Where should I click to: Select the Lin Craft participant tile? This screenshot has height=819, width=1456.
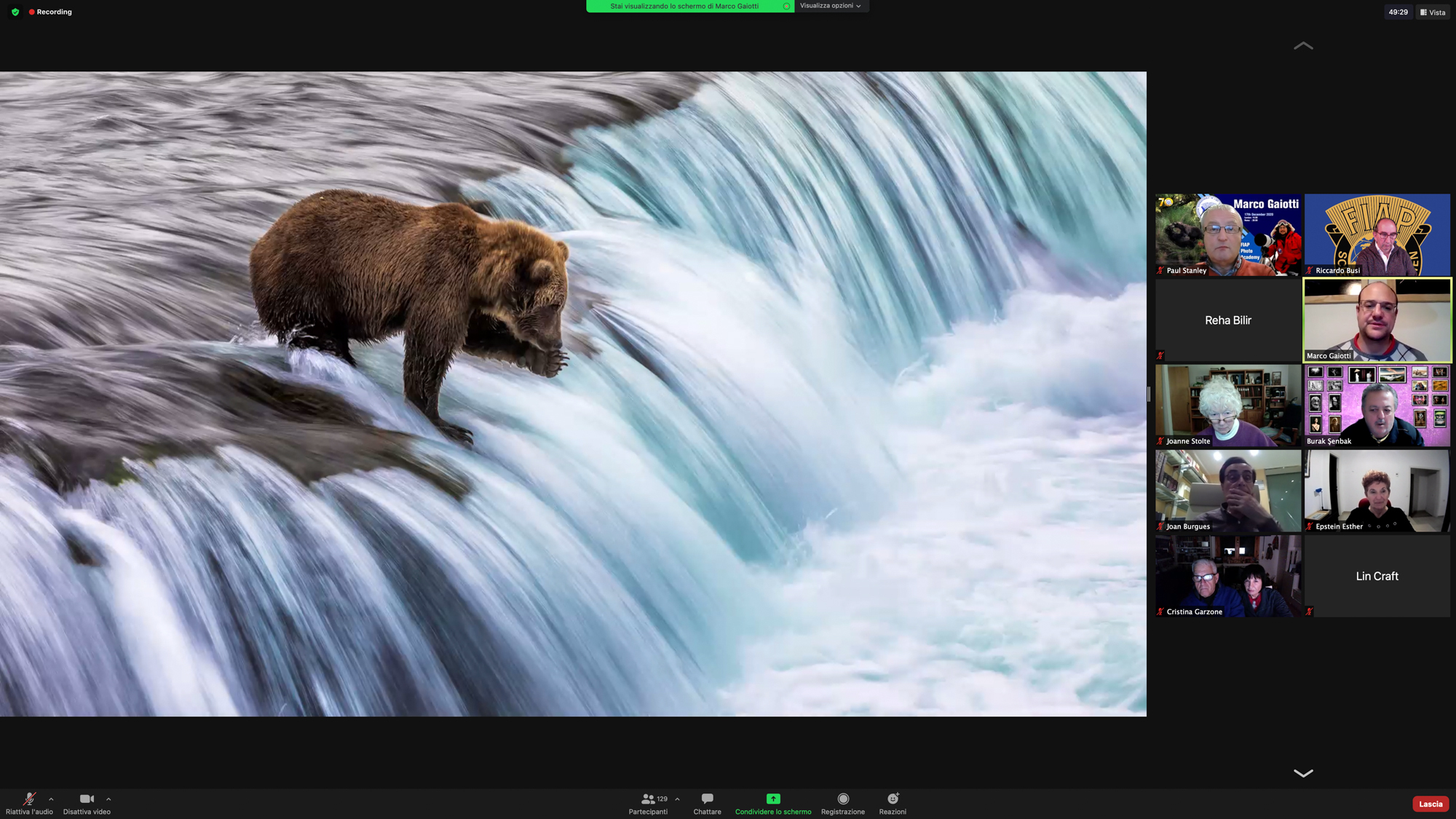point(1377,576)
